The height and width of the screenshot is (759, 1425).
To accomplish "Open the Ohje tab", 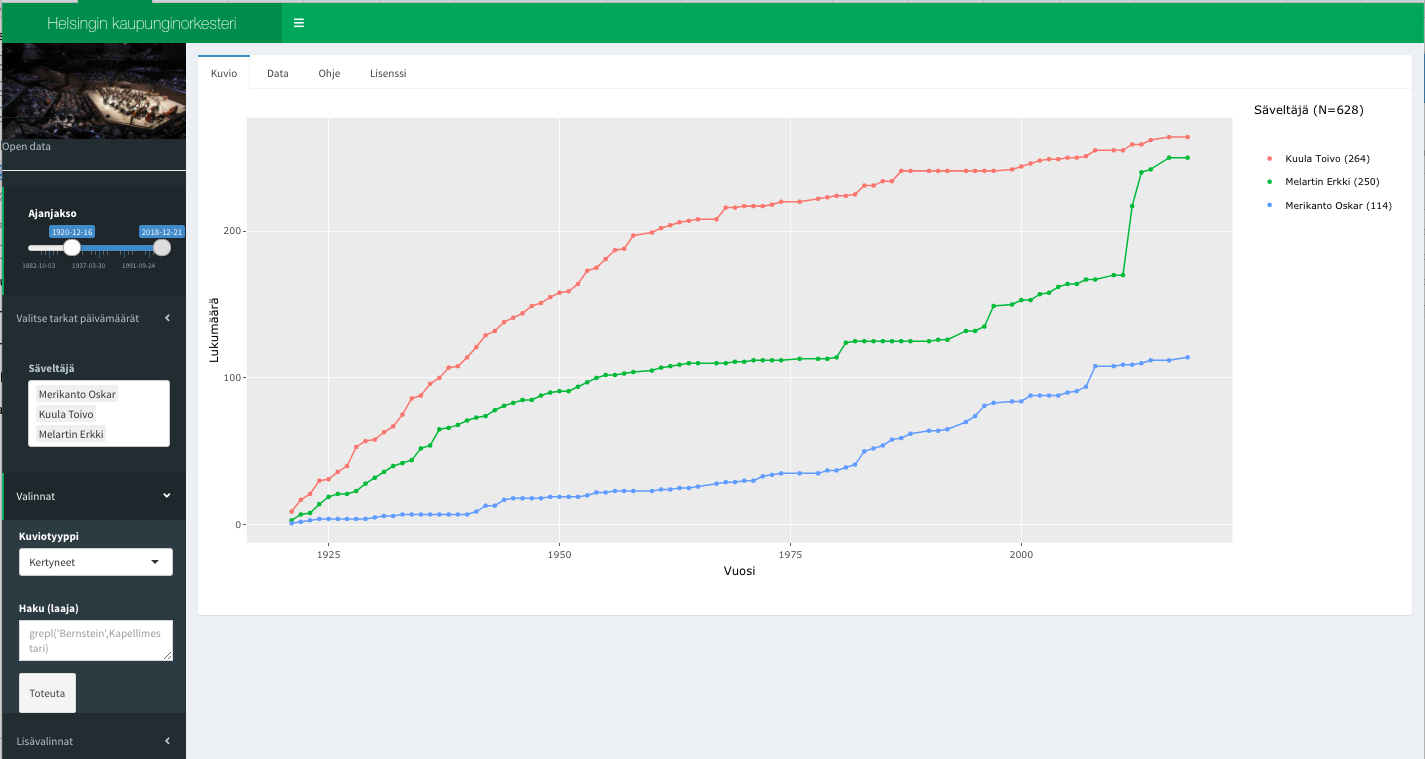I will pos(329,74).
